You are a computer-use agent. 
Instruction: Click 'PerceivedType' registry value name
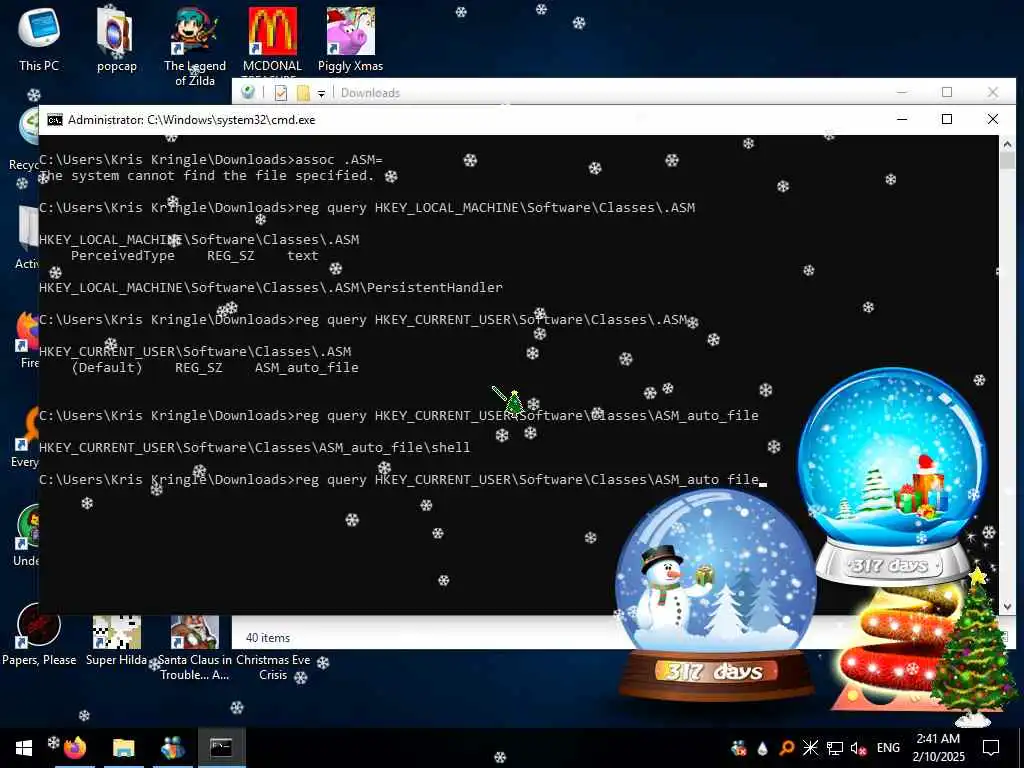point(123,255)
